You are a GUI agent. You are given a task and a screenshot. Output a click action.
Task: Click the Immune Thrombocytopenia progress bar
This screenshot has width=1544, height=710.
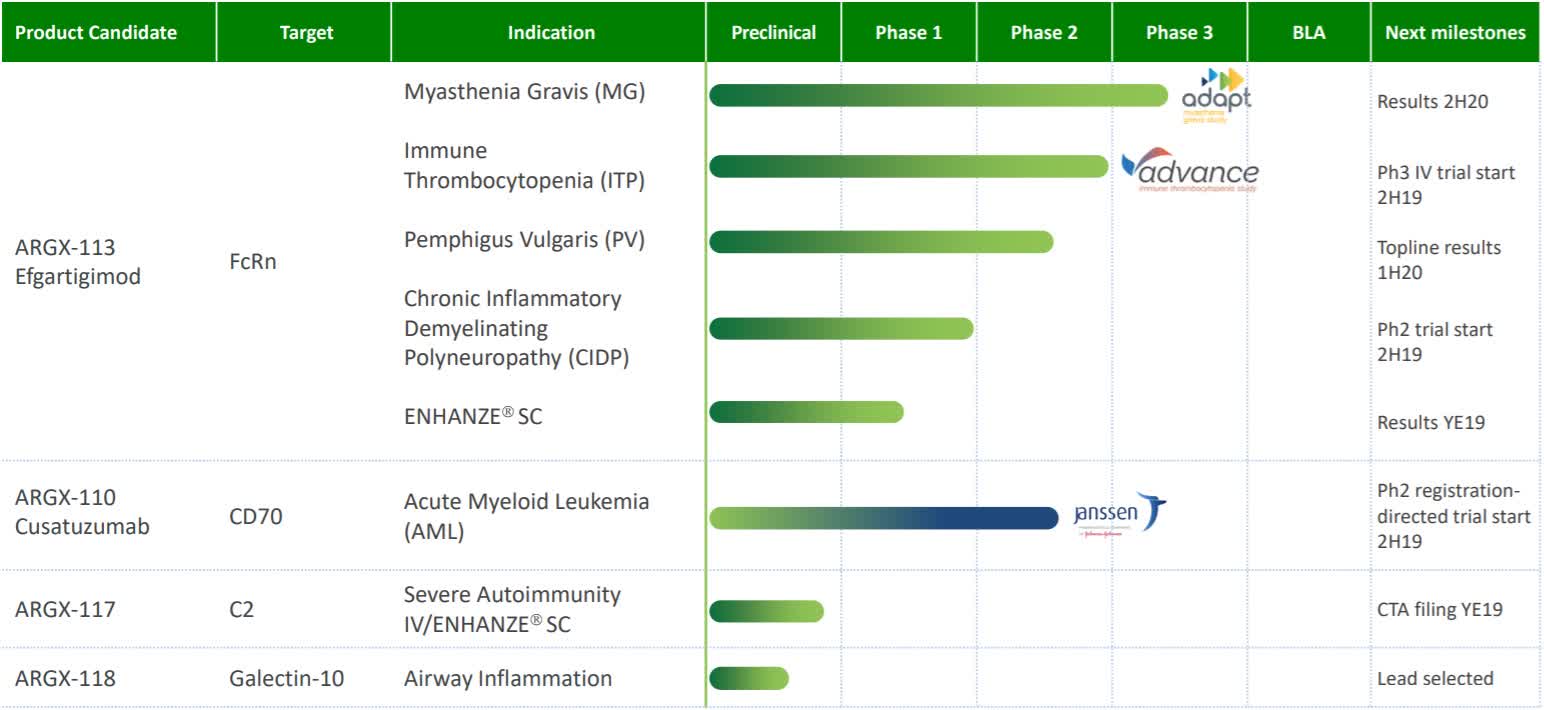pos(909,166)
